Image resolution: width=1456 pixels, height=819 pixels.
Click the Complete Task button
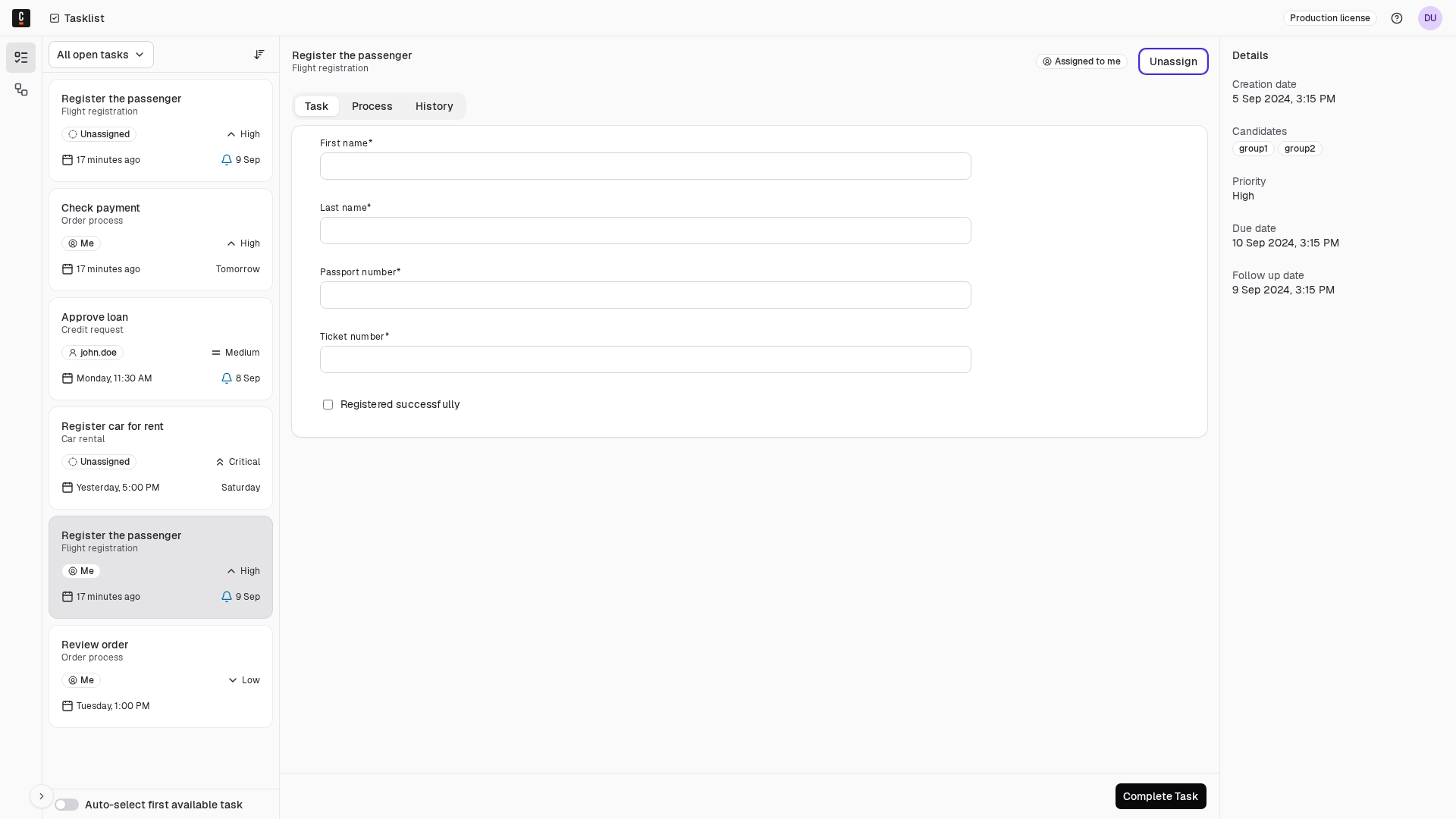pos(1160,796)
